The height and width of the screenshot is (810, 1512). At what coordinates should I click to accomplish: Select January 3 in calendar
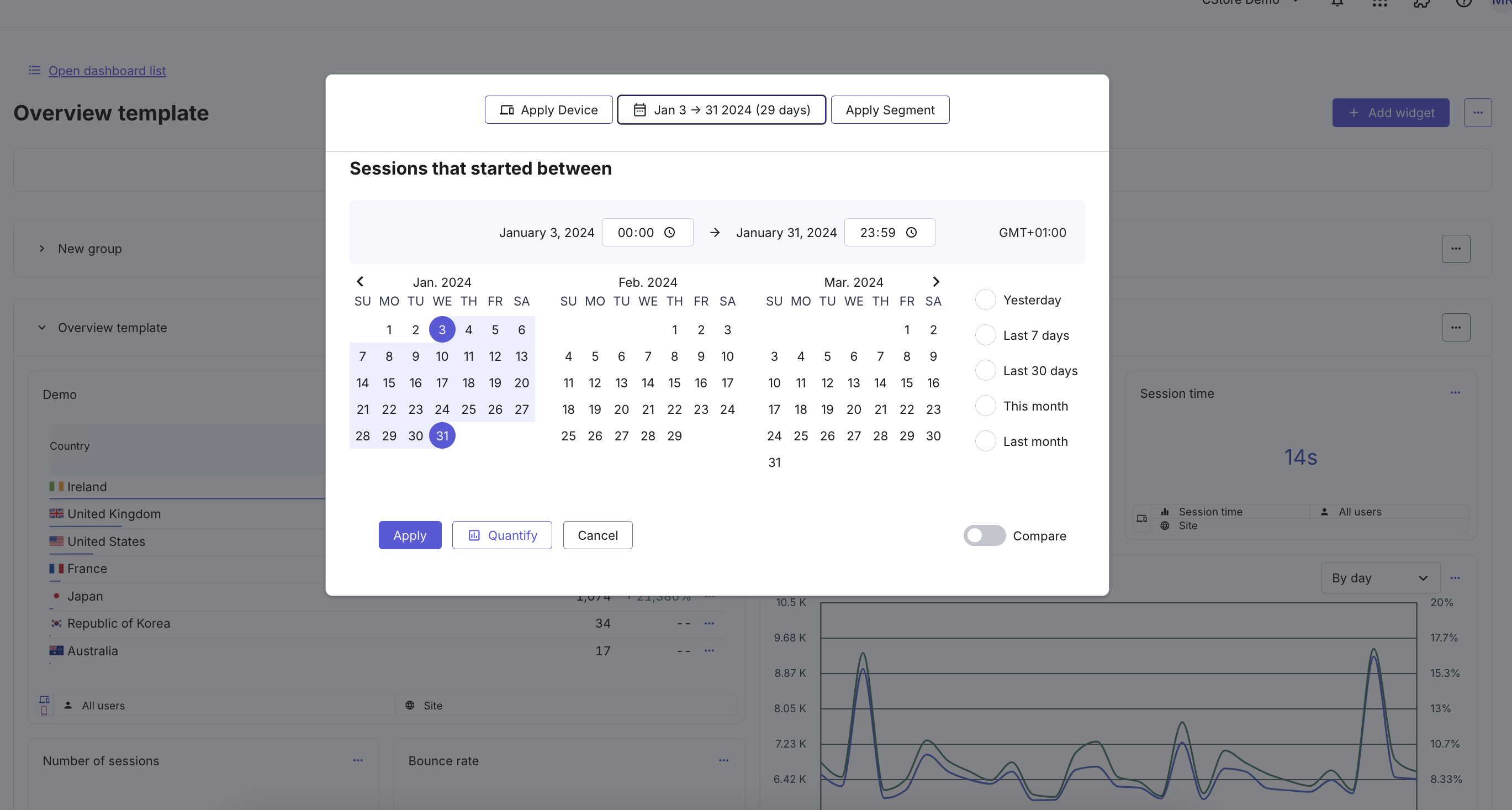pos(442,329)
